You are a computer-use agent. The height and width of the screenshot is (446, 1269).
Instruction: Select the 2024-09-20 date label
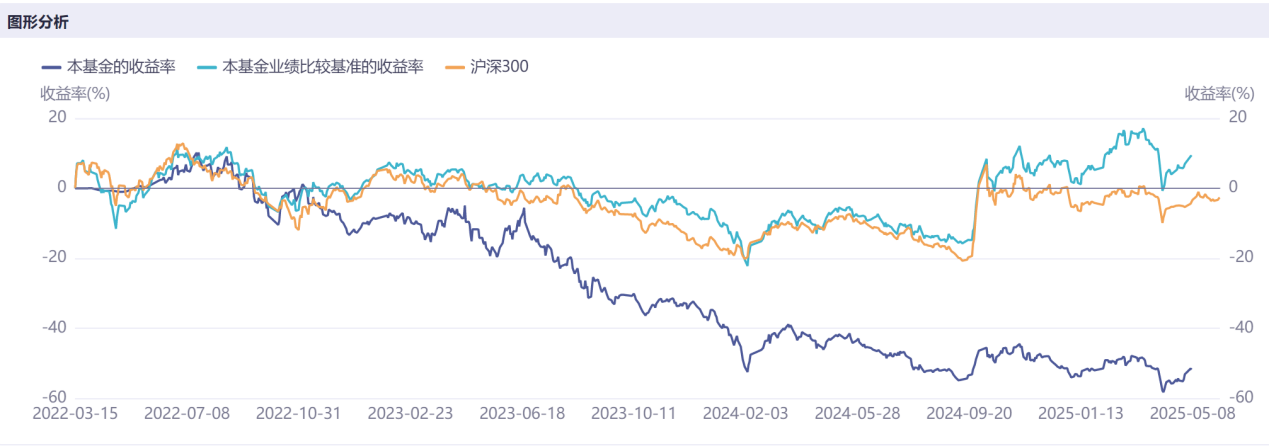[x=970, y=412]
